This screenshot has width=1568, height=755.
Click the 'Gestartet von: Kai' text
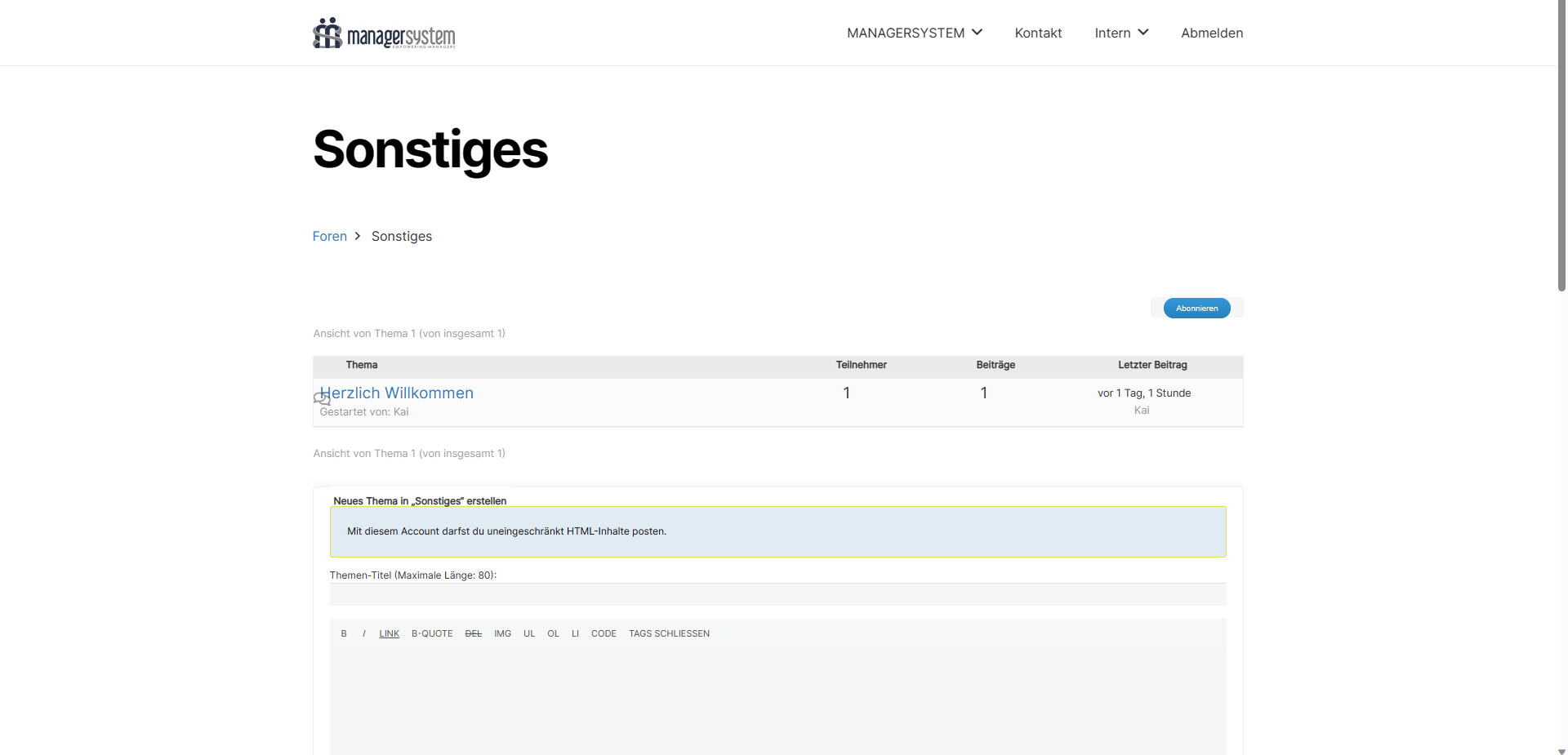(364, 411)
